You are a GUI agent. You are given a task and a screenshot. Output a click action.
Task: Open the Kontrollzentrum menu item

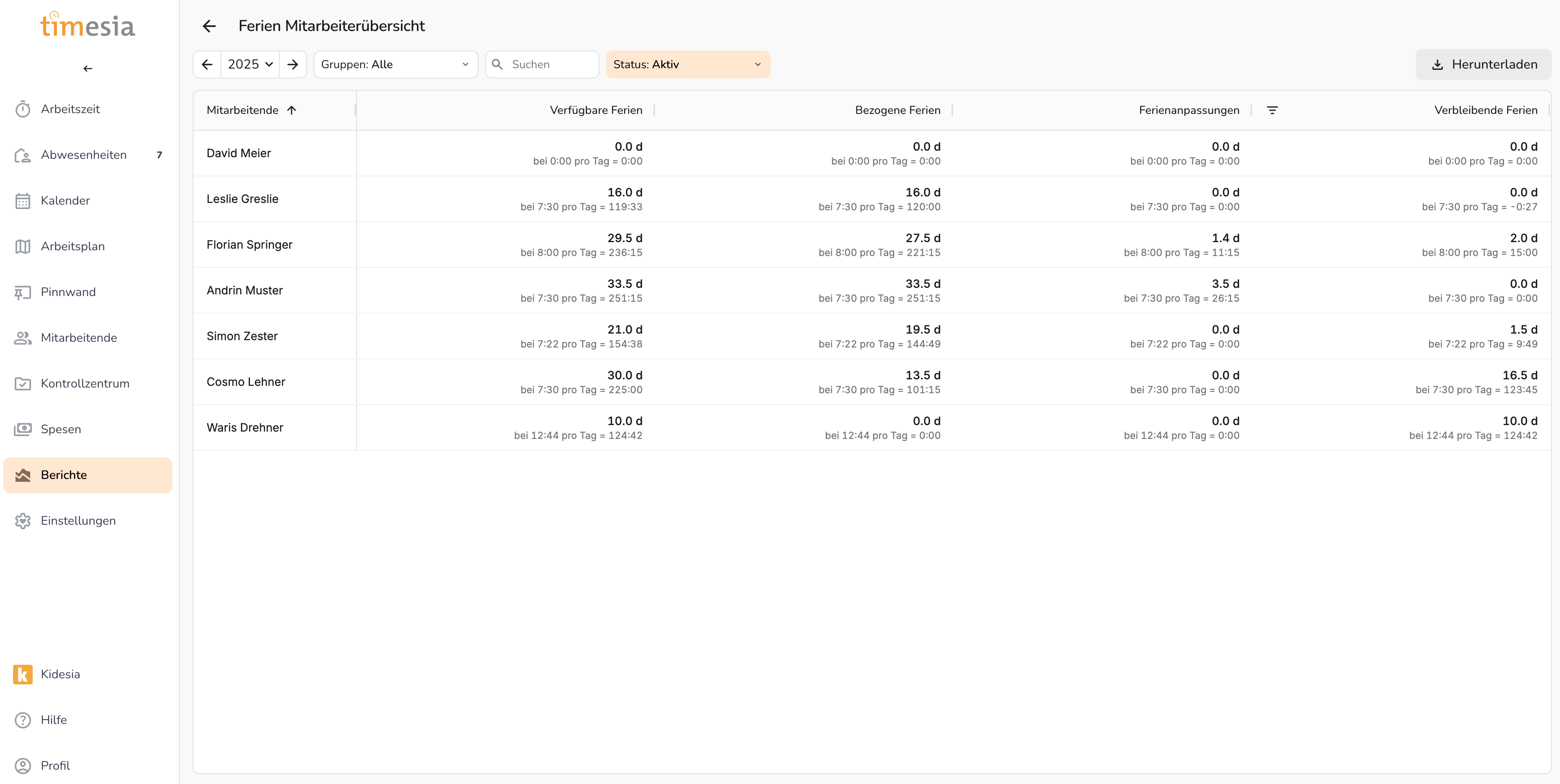coord(85,383)
